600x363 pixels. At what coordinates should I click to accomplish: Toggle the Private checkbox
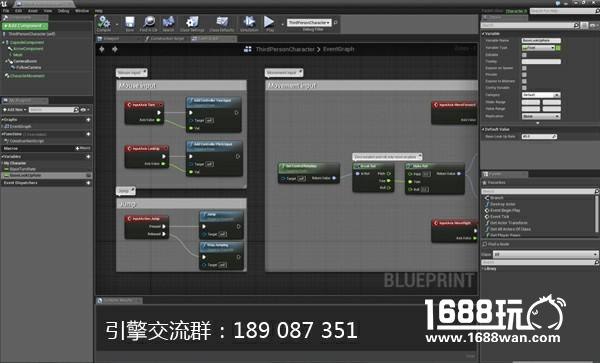(524, 75)
